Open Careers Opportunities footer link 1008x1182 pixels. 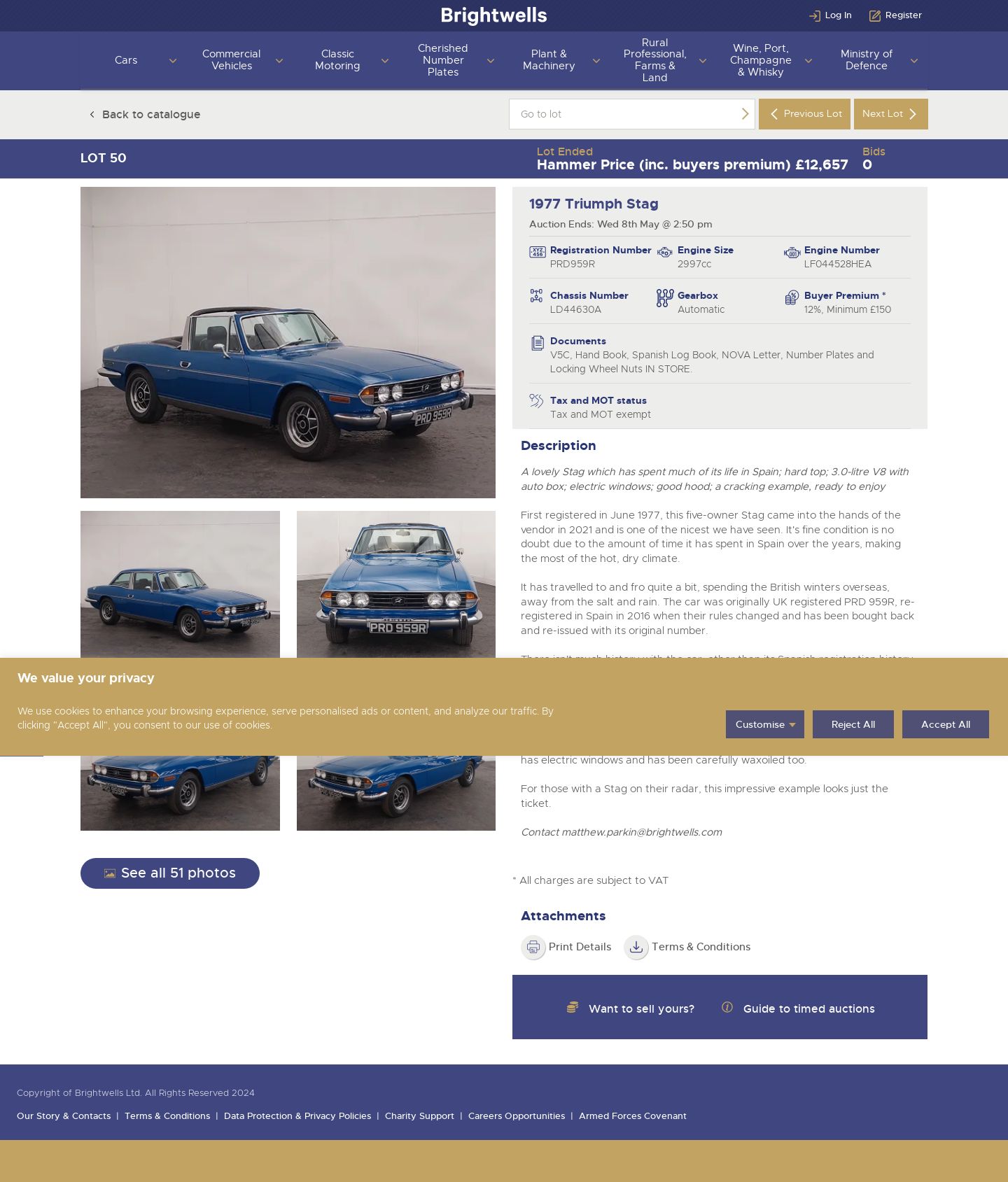click(517, 1116)
